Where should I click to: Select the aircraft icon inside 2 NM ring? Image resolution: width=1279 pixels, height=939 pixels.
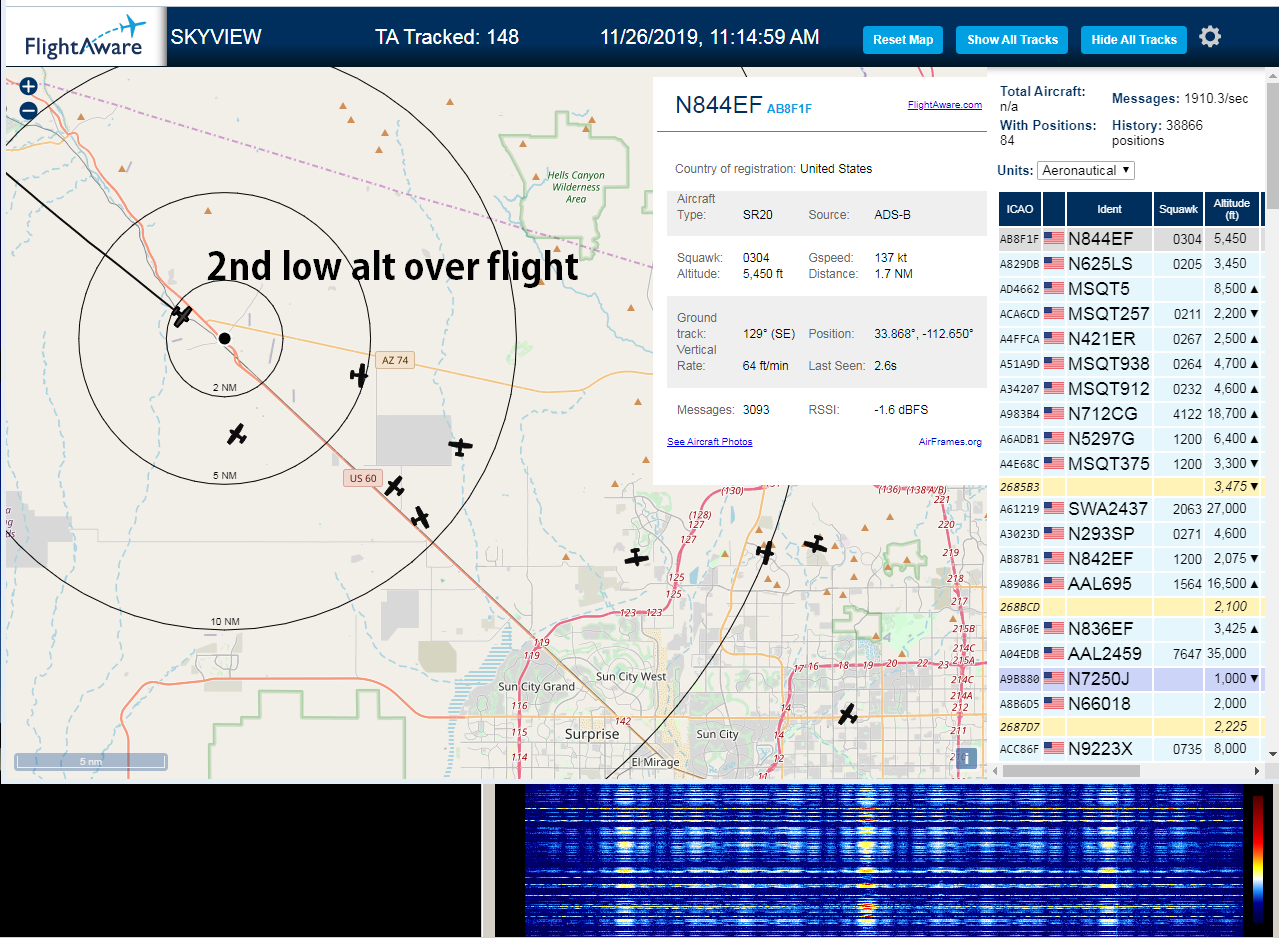point(181,316)
